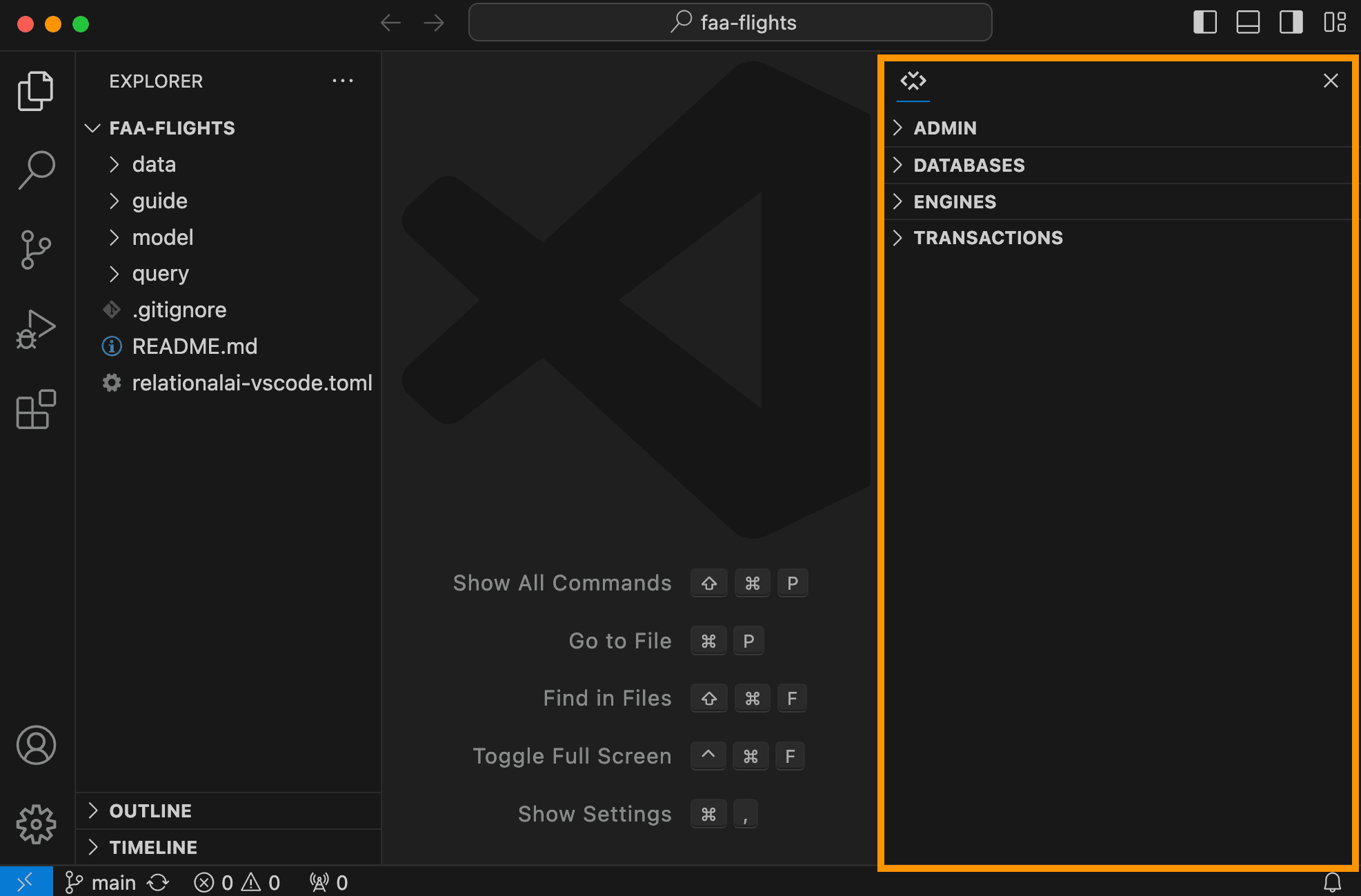This screenshot has height=896, width=1361.
Task: Expand the OUTLINE section
Action: 228,811
